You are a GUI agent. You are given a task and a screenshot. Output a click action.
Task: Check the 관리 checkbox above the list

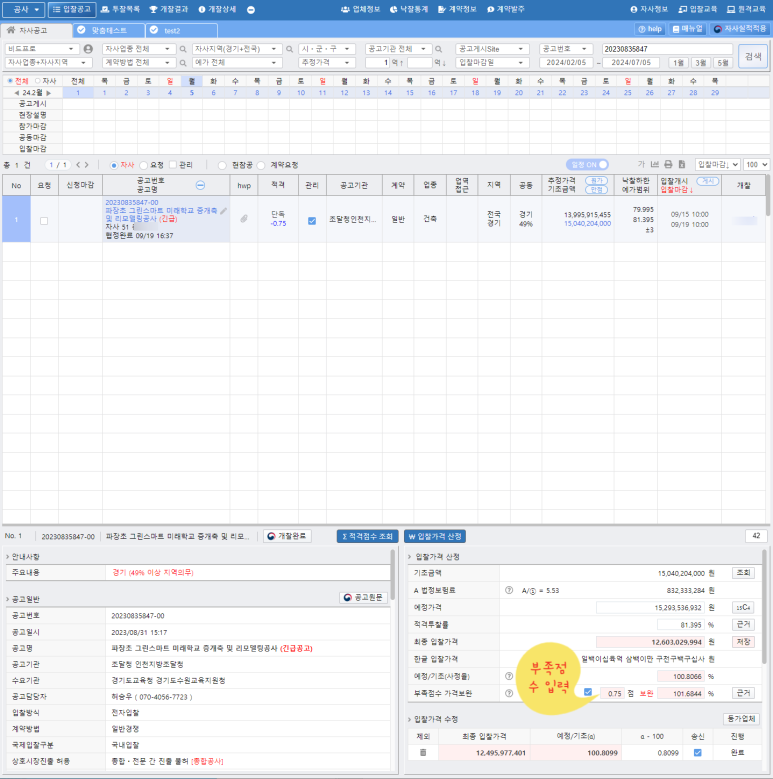[173, 164]
